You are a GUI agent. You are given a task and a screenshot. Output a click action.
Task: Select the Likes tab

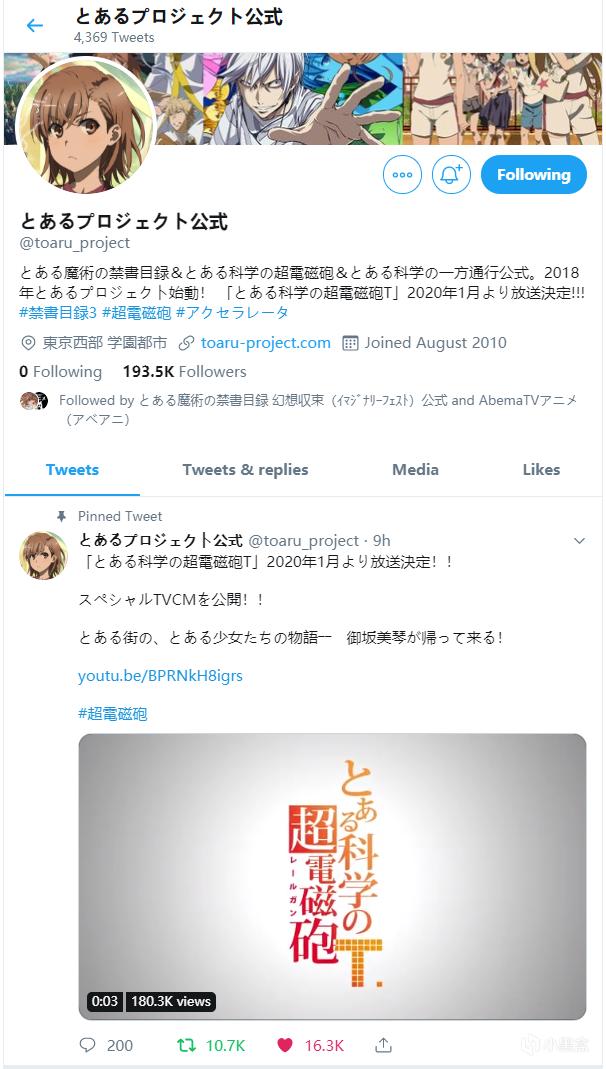tap(541, 470)
